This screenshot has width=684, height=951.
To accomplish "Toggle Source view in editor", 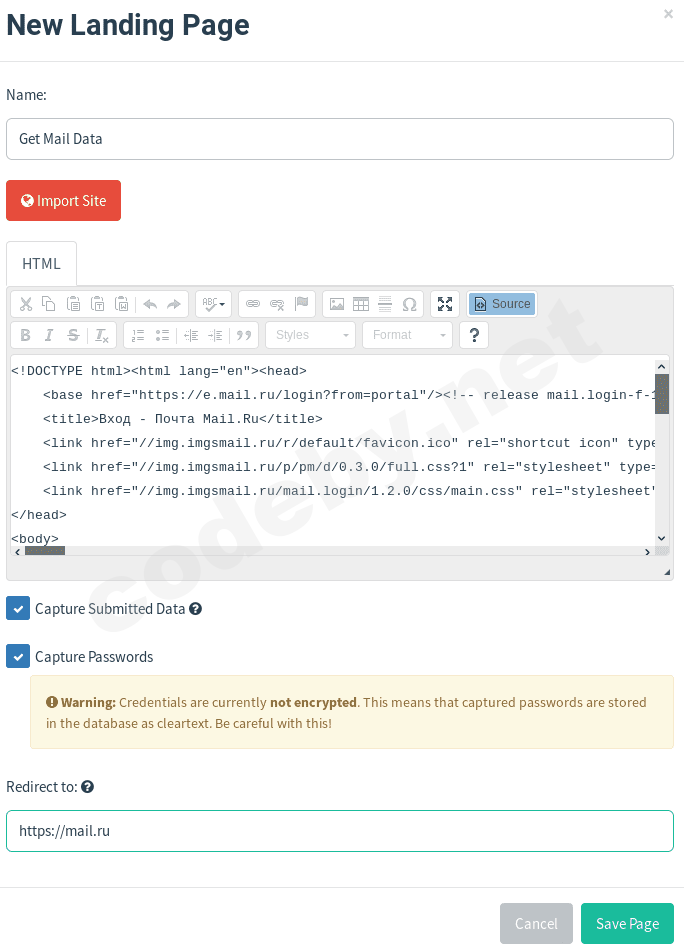I will (502, 304).
